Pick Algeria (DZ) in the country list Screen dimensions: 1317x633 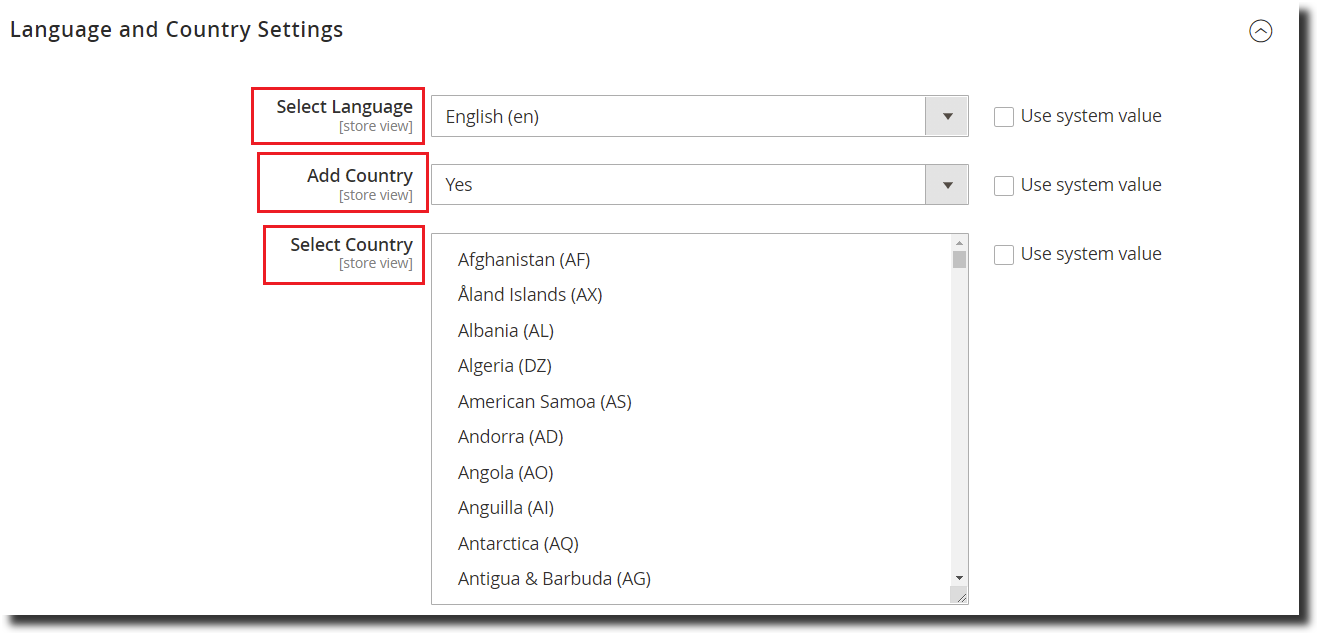click(x=505, y=366)
